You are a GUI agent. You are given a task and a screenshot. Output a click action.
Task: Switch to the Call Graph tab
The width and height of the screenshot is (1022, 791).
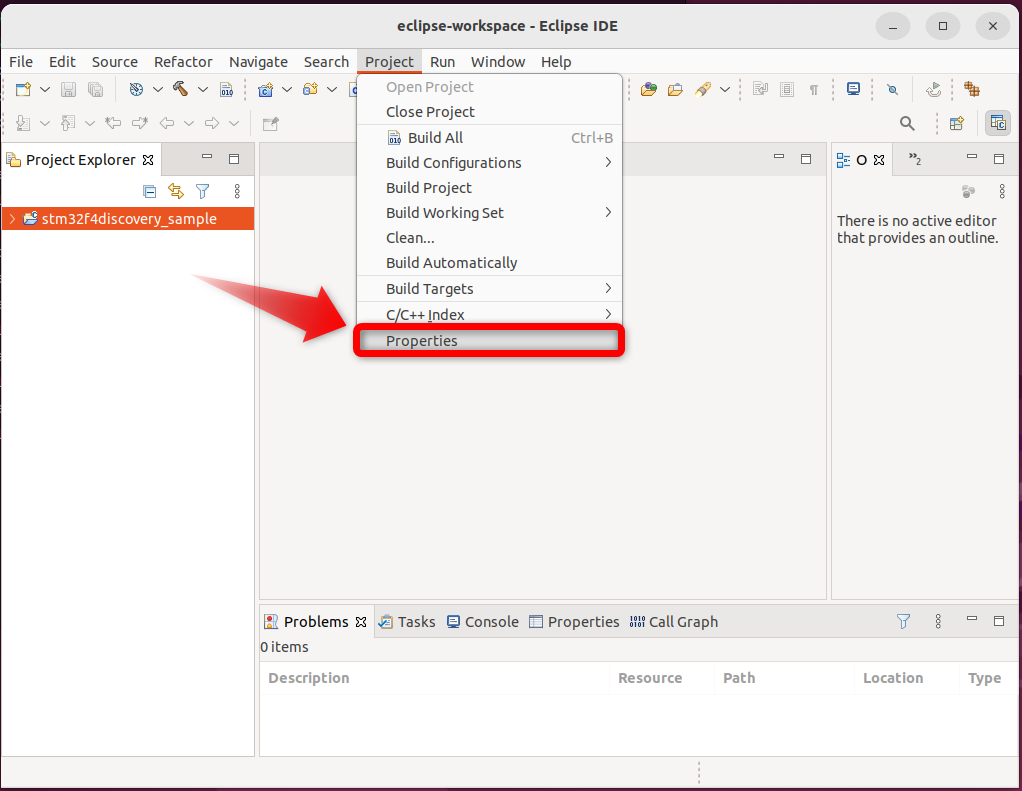coord(674,622)
